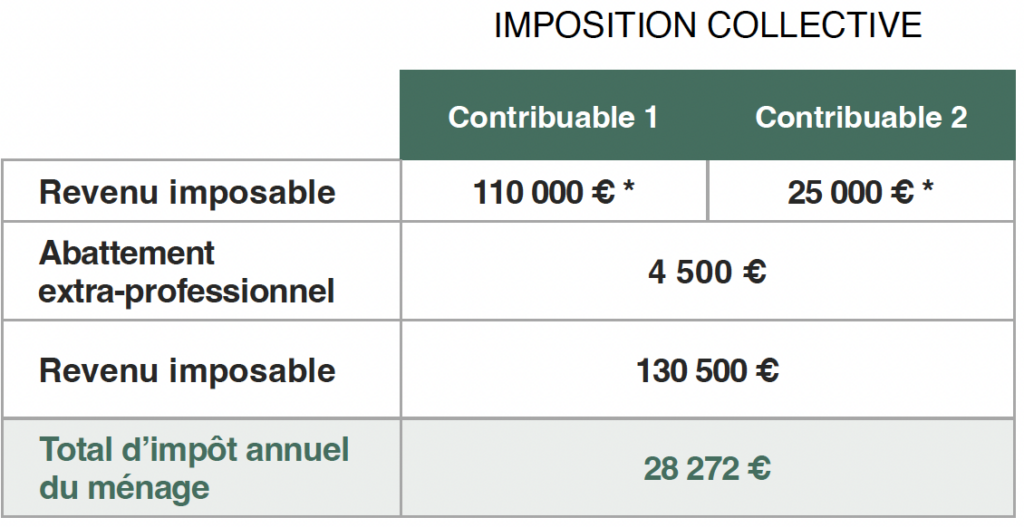Click the empty cell left of Contribuable 1

200,115
